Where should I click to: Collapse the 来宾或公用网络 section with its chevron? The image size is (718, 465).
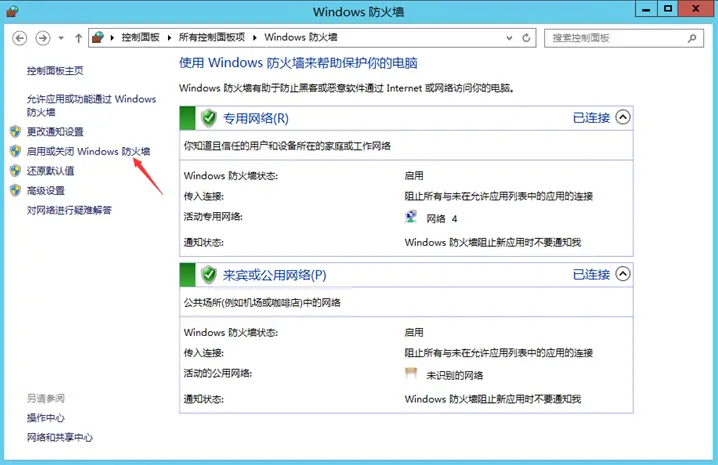(x=623, y=274)
